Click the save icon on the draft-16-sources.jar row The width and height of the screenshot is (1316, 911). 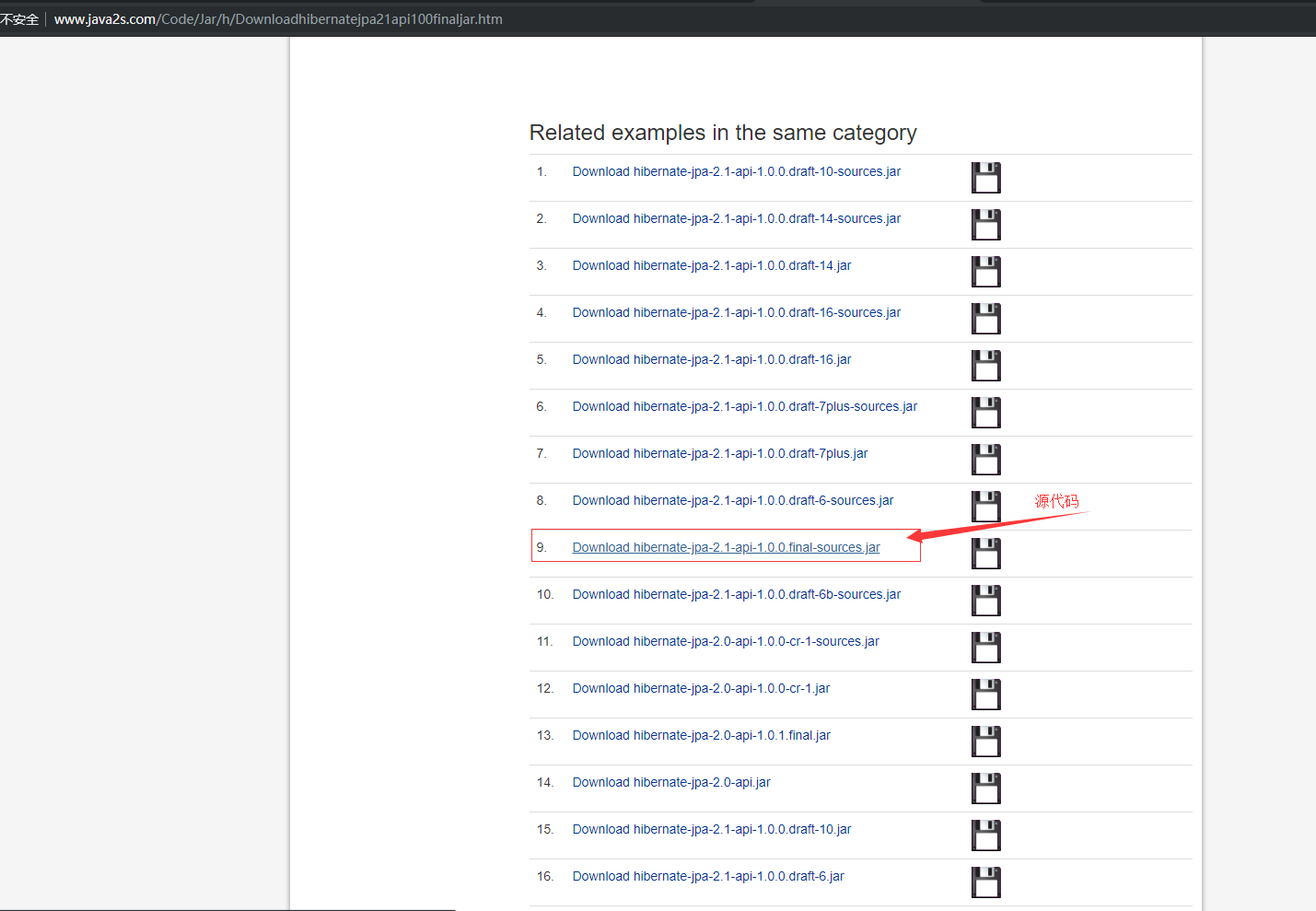(985, 319)
